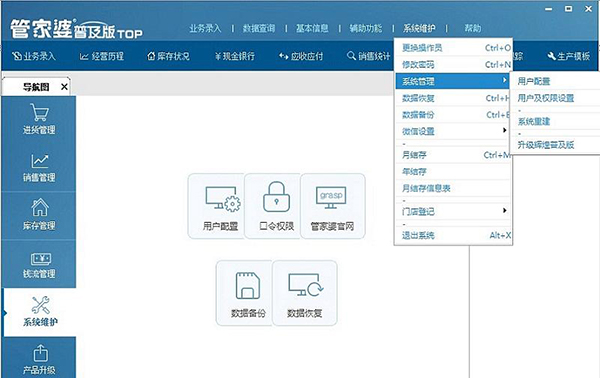This screenshot has height=378, width=600.
Task: Open the 管家婆官网 grasp monitor tile
Action: pyautogui.click(x=332, y=206)
